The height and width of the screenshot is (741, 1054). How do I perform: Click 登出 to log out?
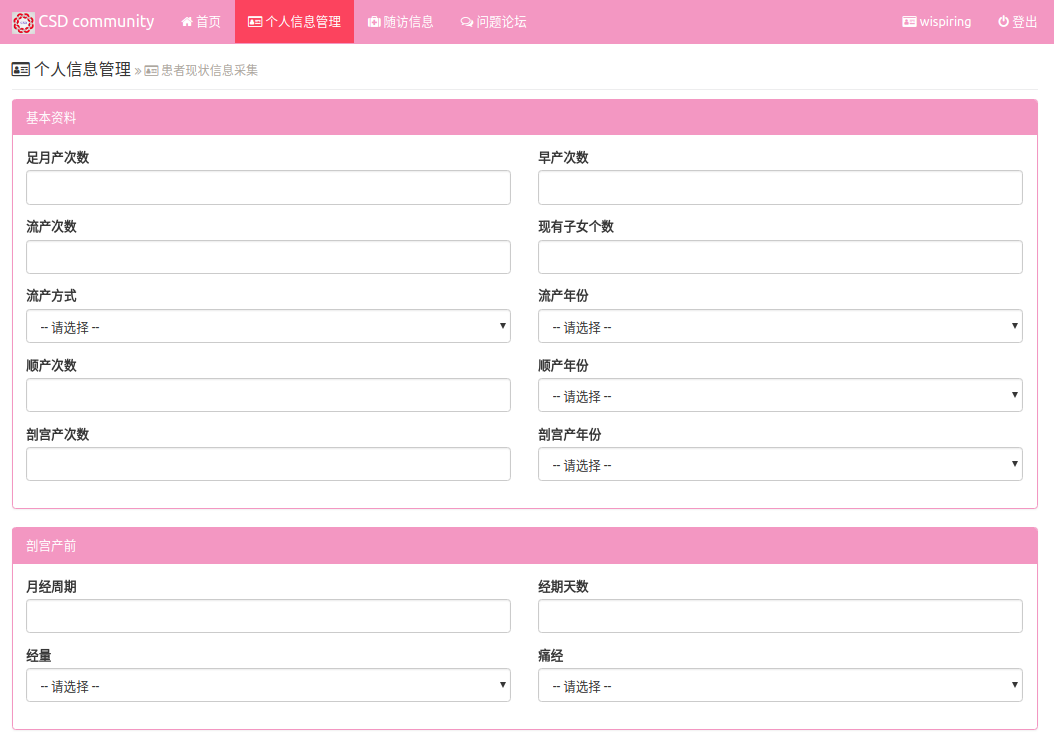pyautogui.click(x=1017, y=22)
